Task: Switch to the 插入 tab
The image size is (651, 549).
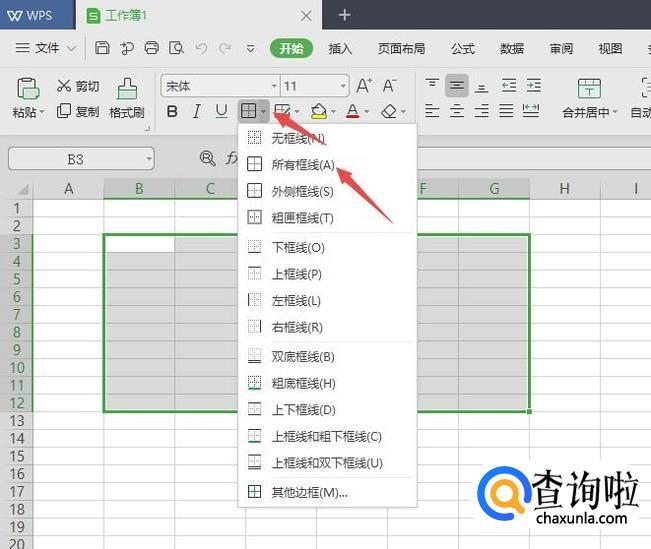Action: (340, 49)
